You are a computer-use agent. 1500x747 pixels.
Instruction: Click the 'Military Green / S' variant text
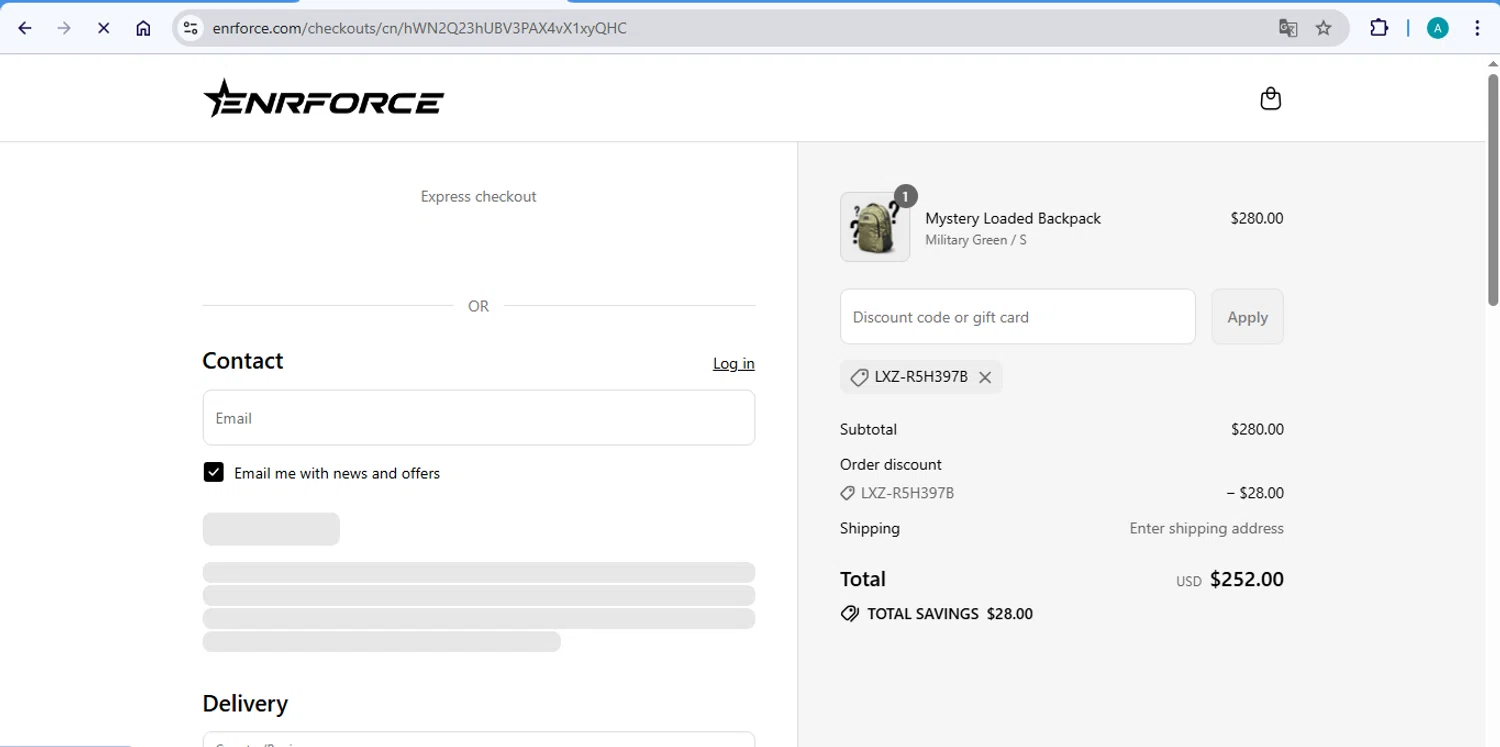click(x=976, y=240)
